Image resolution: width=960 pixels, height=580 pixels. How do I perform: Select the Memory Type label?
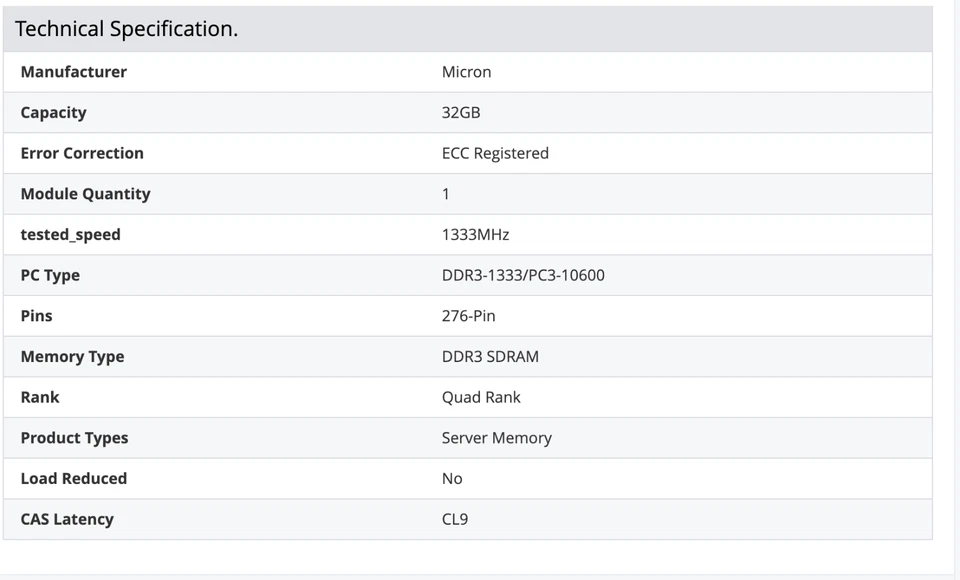(72, 356)
